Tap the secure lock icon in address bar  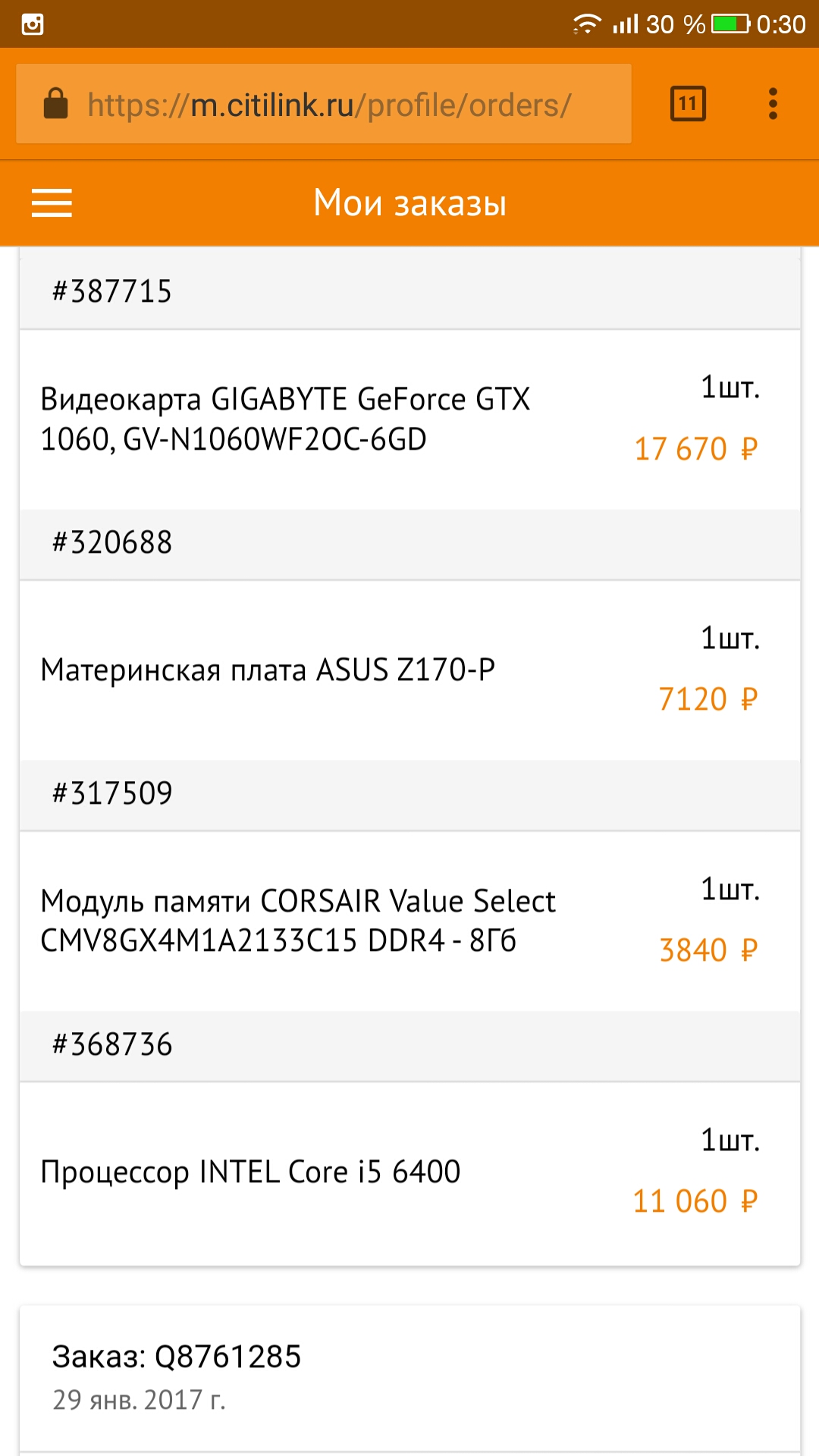(56, 104)
